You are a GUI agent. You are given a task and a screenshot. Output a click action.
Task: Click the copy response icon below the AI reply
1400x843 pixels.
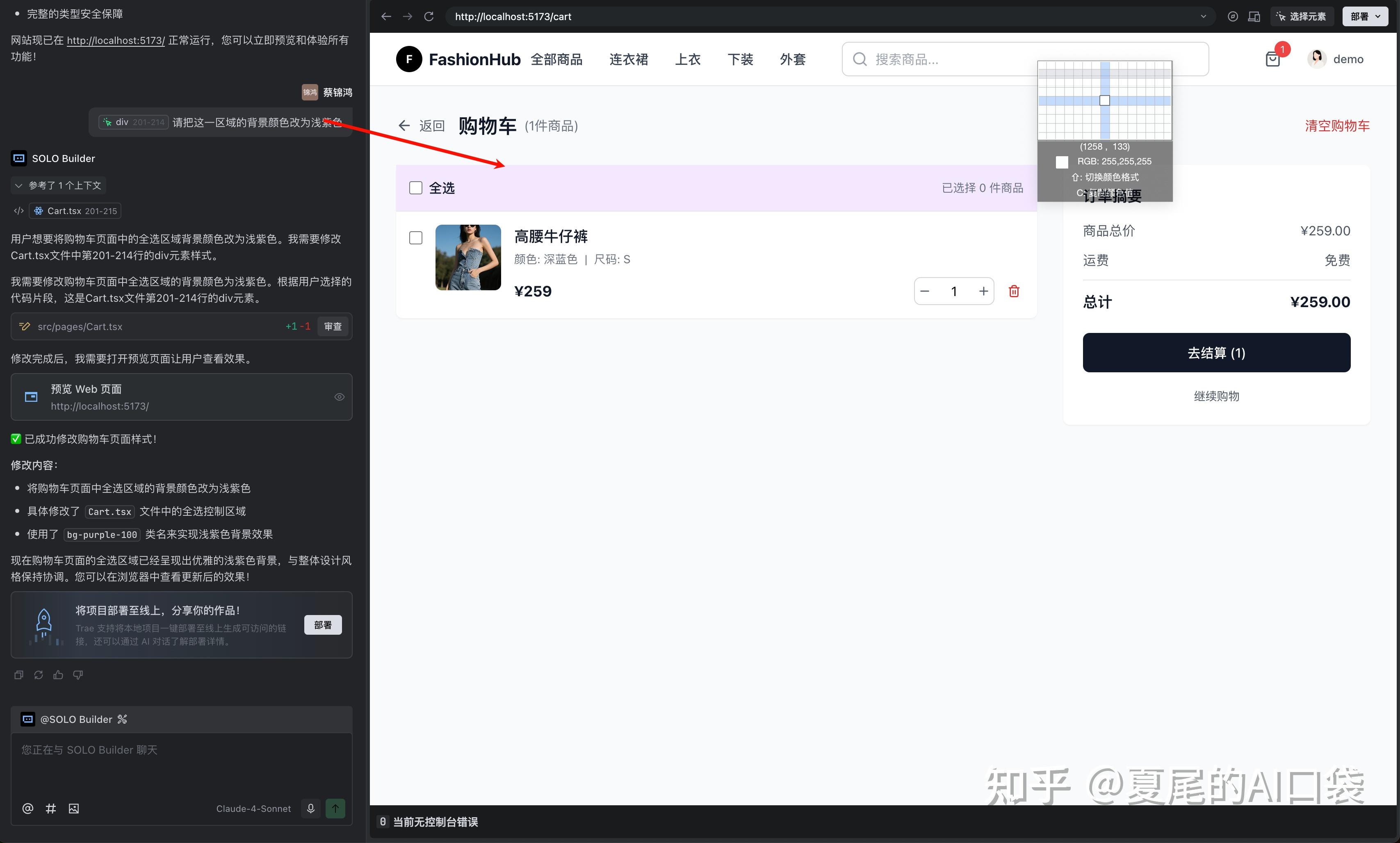pyautogui.click(x=19, y=675)
